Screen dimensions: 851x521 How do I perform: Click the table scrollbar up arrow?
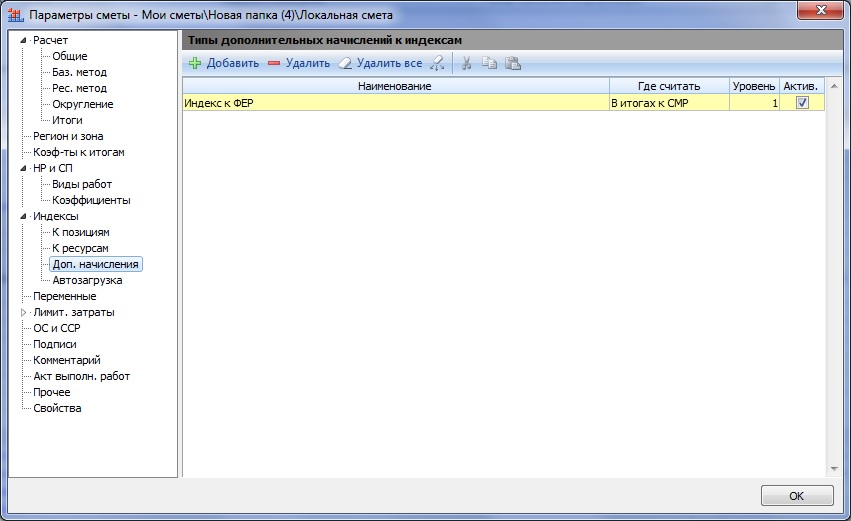pyautogui.click(x=834, y=86)
